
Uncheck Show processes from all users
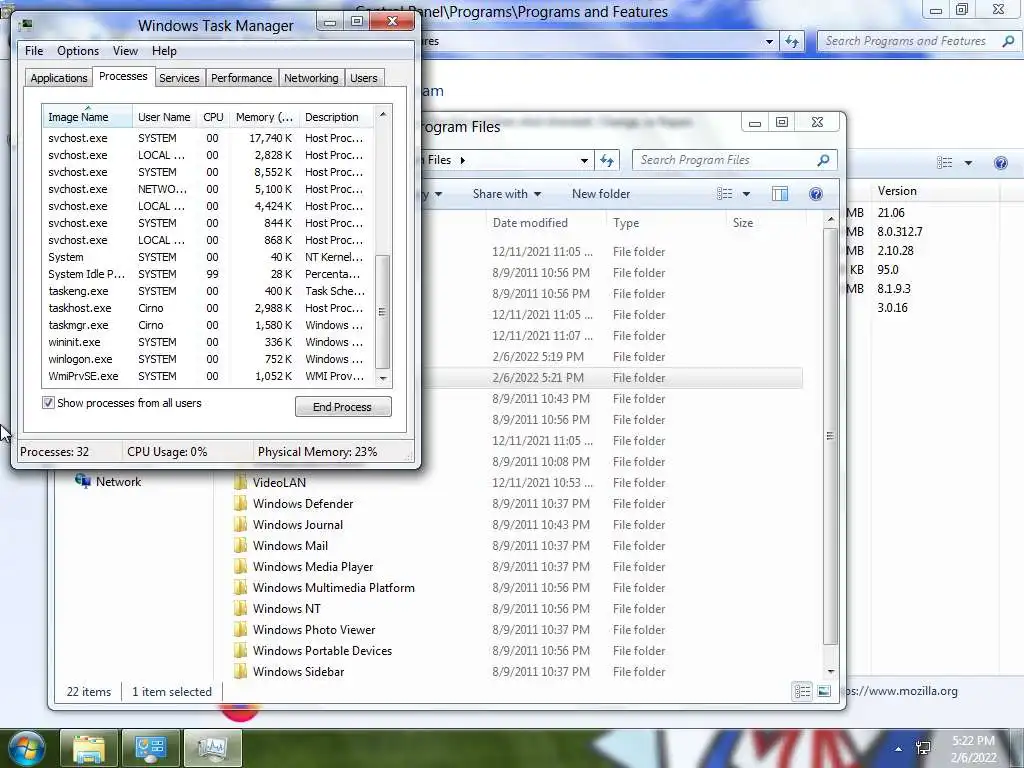(x=48, y=403)
